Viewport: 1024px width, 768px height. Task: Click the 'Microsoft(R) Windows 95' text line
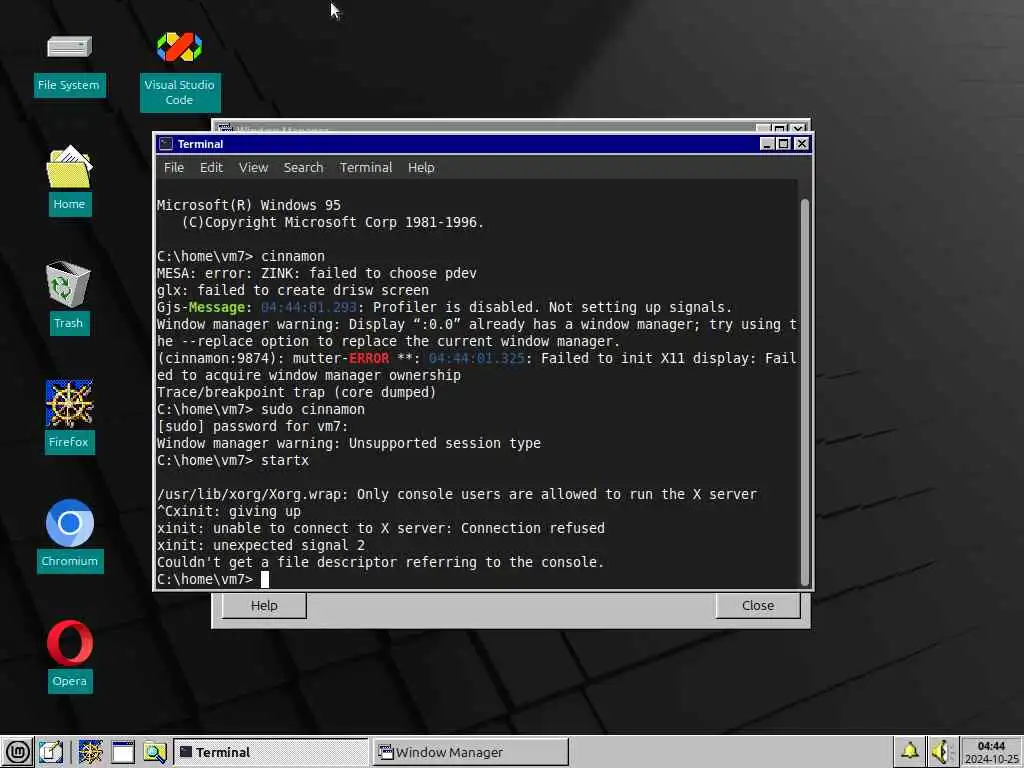click(x=249, y=205)
